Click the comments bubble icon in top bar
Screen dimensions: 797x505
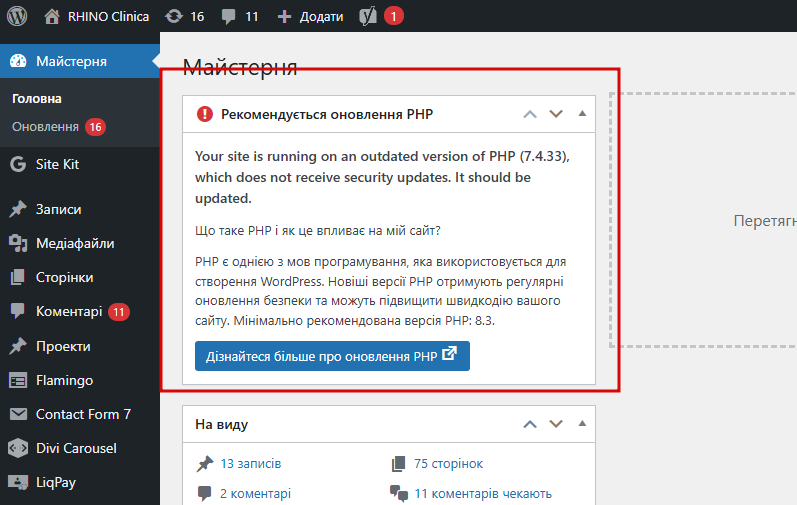tap(229, 16)
